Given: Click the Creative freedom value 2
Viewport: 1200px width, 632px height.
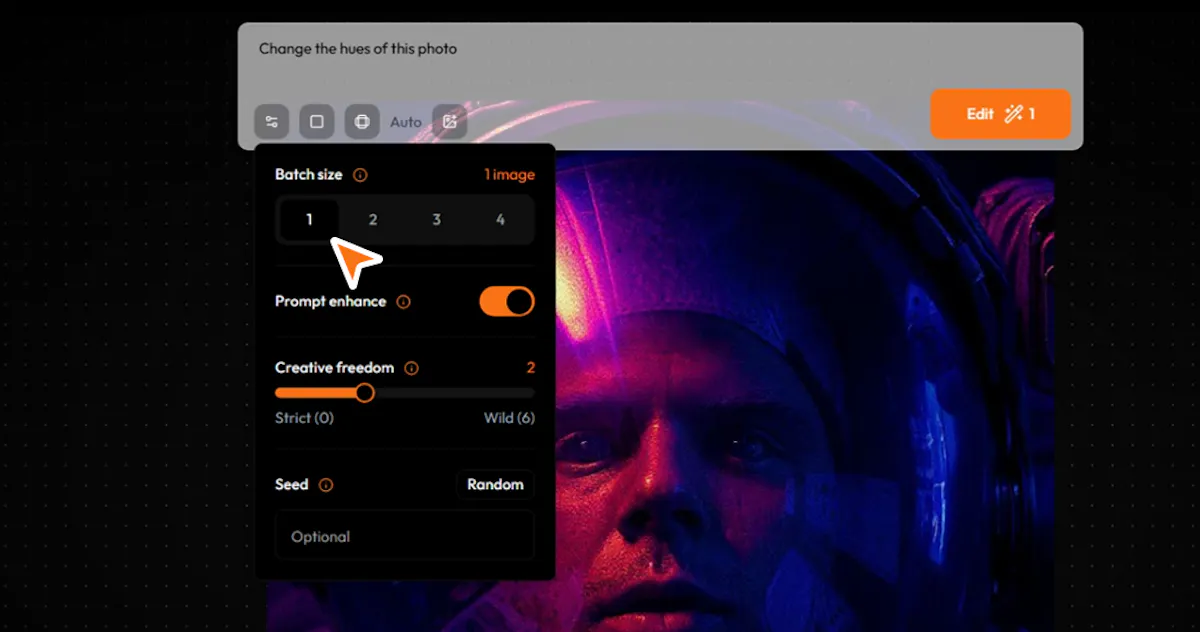Looking at the screenshot, I should pyautogui.click(x=531, y=368).
